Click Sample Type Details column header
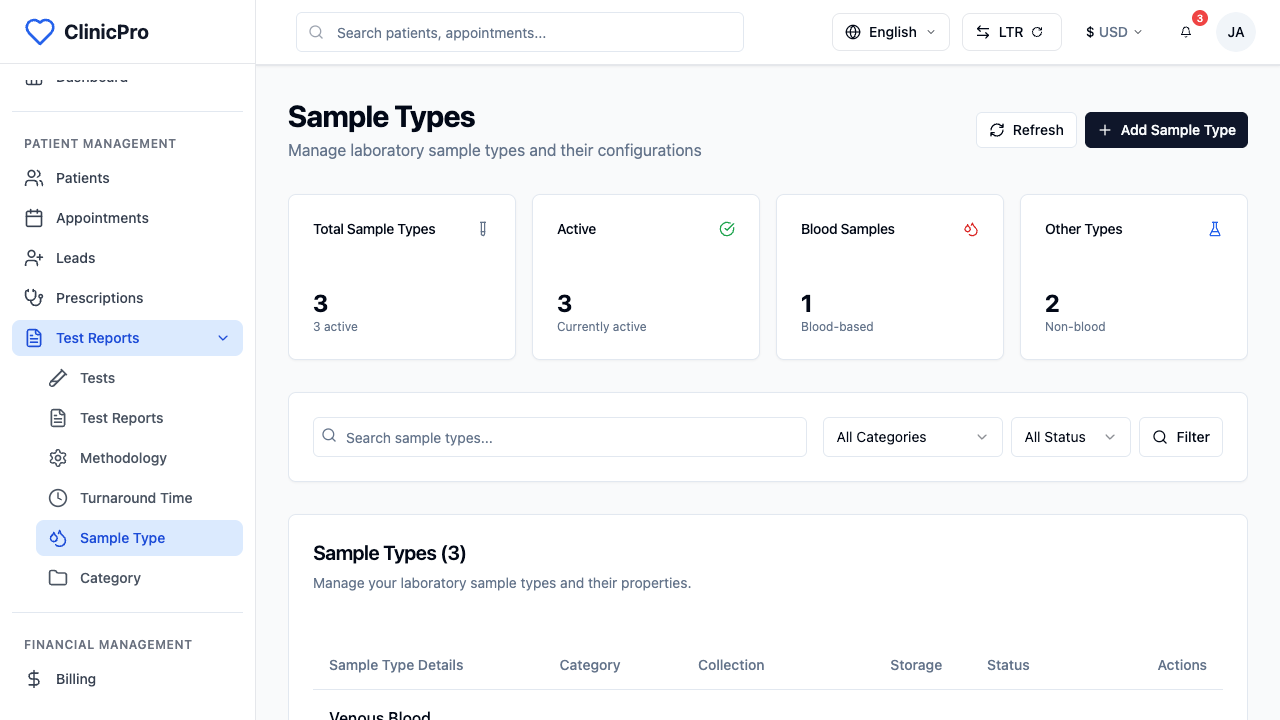Image resolution: width=1280 pixels, height=720 pixels. 396,665
